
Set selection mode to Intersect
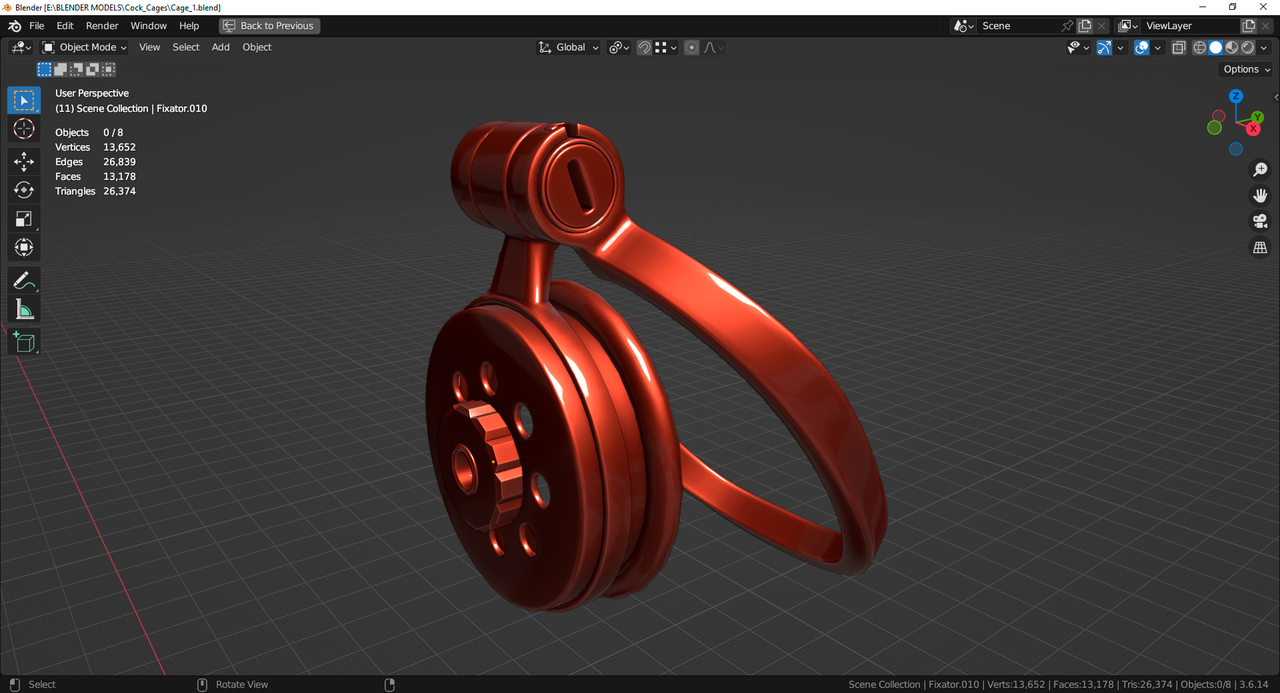tap(108, 69)
